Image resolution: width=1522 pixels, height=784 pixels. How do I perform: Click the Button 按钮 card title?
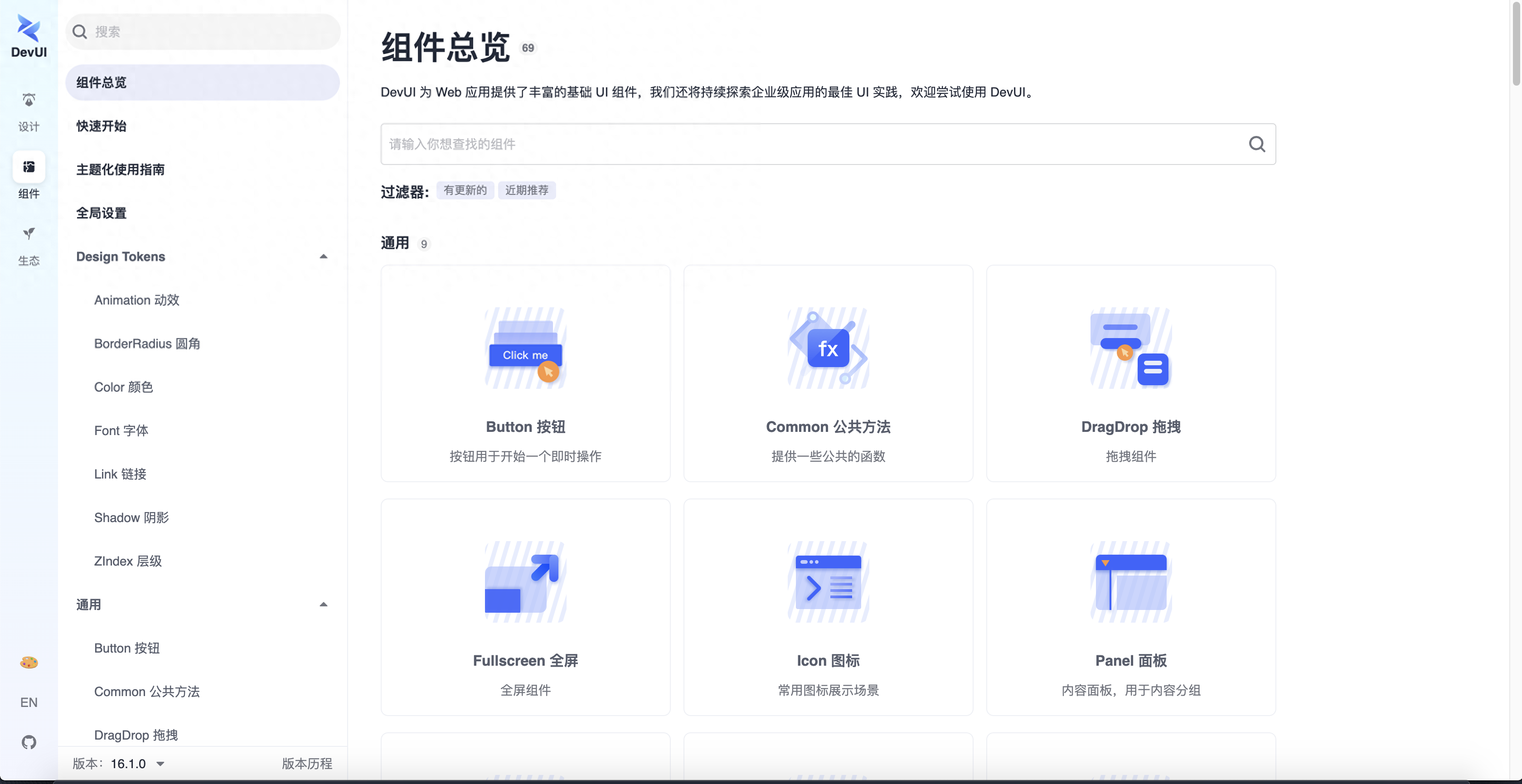[525, 427]
